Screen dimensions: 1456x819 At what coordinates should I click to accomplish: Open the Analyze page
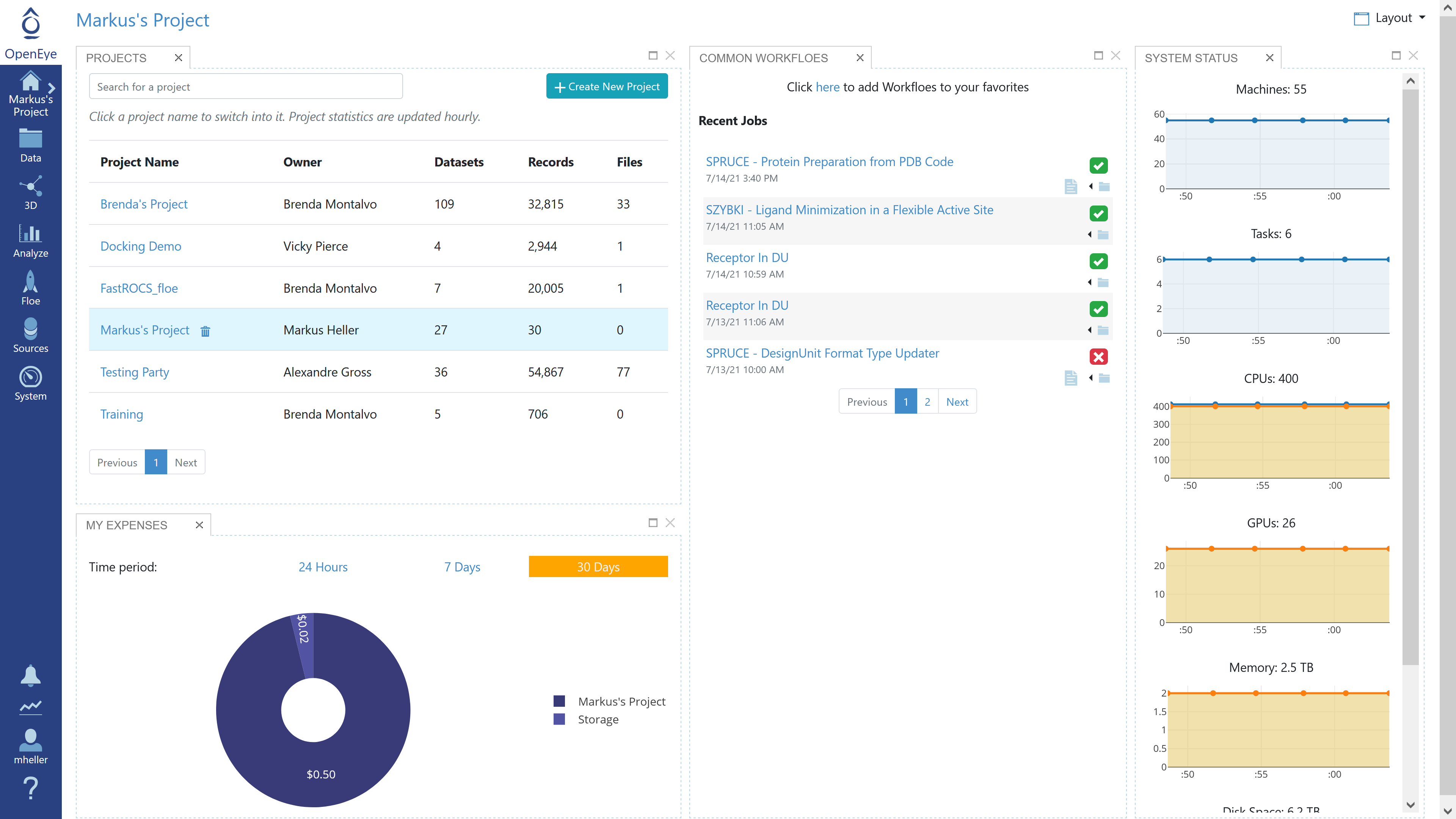30,242
